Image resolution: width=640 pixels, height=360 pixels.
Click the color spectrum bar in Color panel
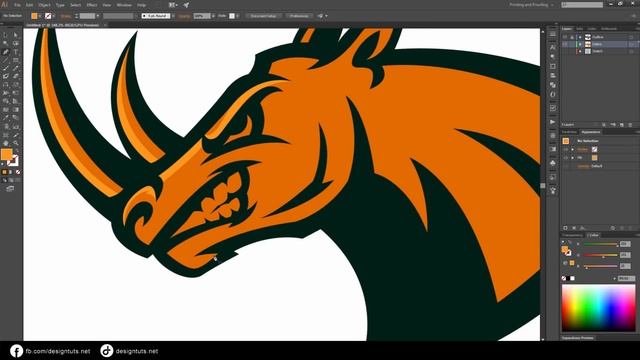(x=598, y=308)
